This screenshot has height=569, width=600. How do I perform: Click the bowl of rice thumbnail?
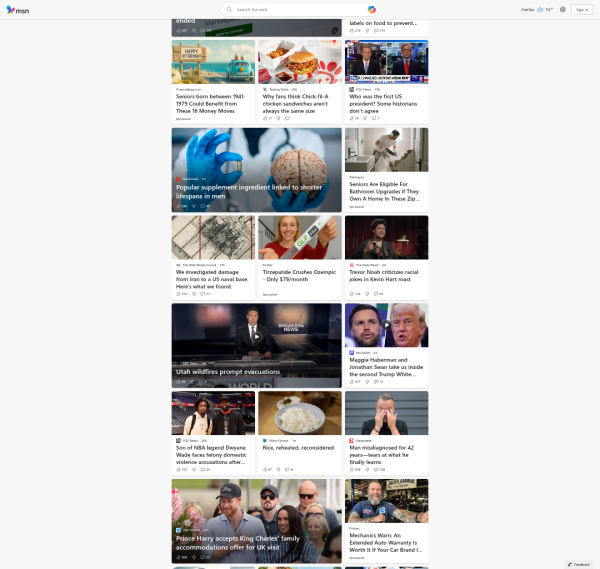[300, 413]
